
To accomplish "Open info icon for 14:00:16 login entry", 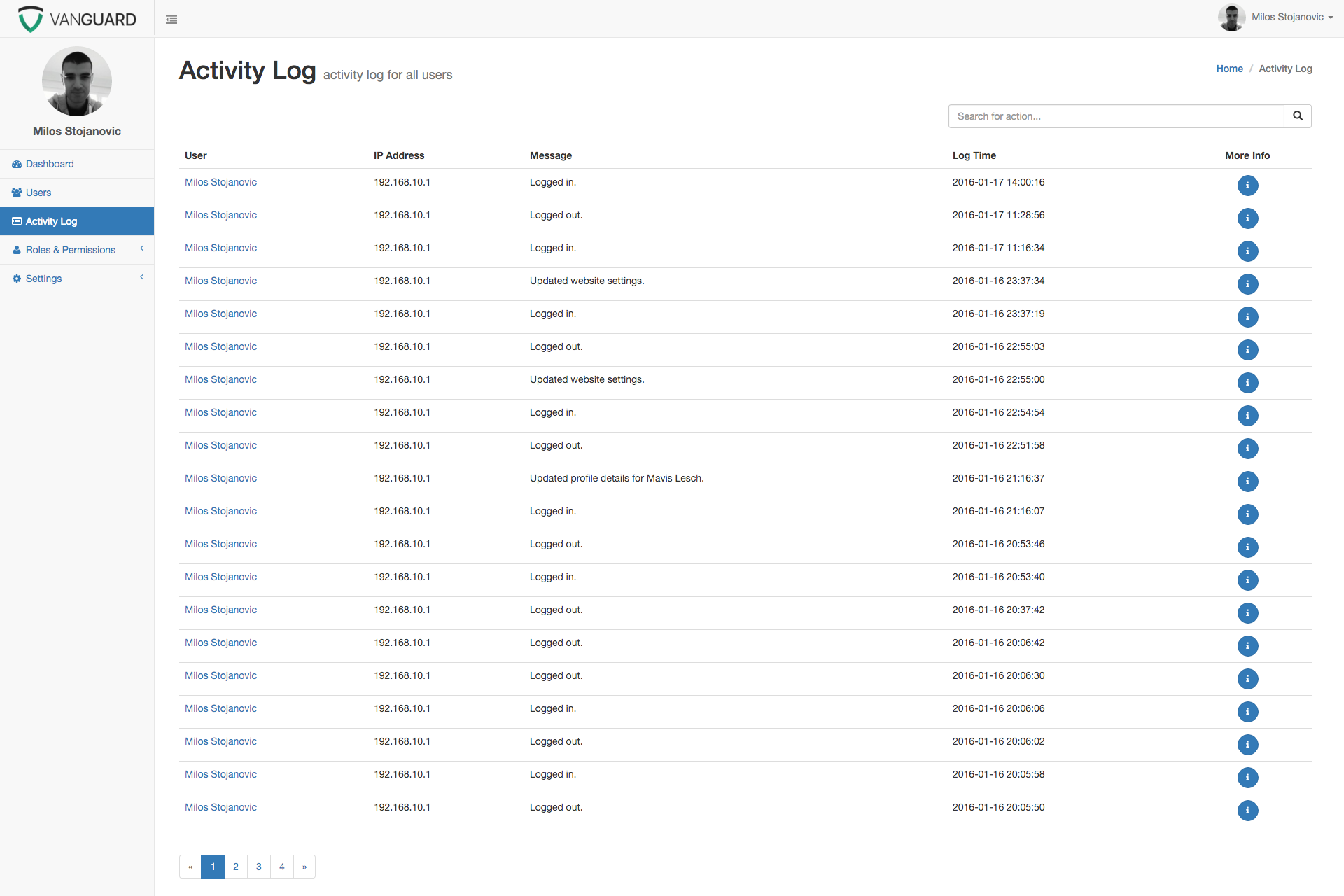I will (x=1247, y=185).
